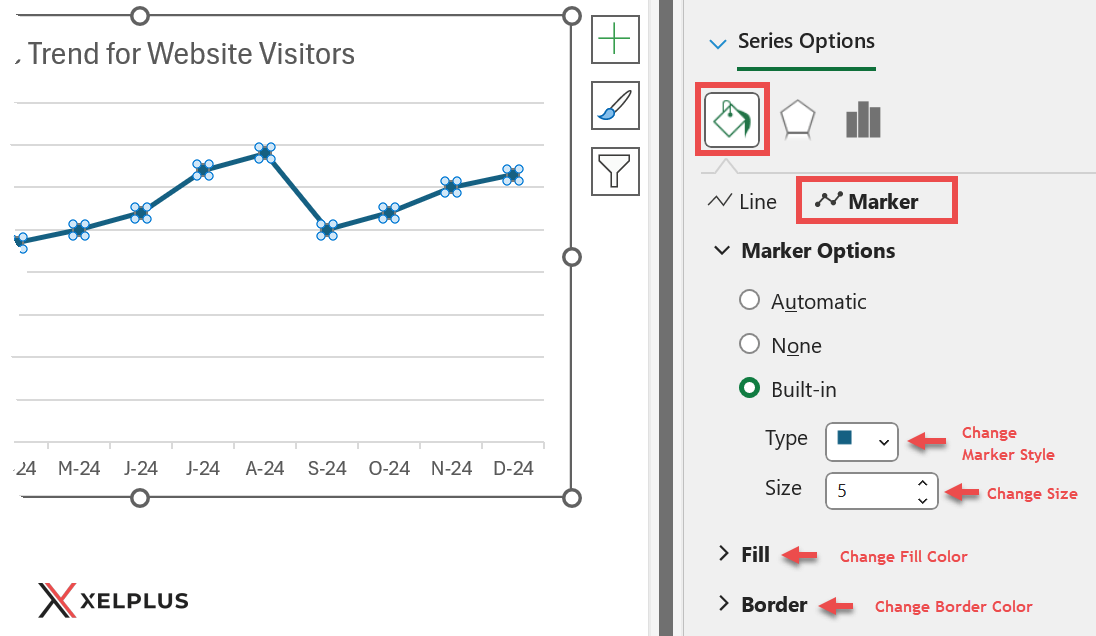Select the Automatic marker option
The height and width of the screenshot is (636, 1096).
click(x=749, y=300)
